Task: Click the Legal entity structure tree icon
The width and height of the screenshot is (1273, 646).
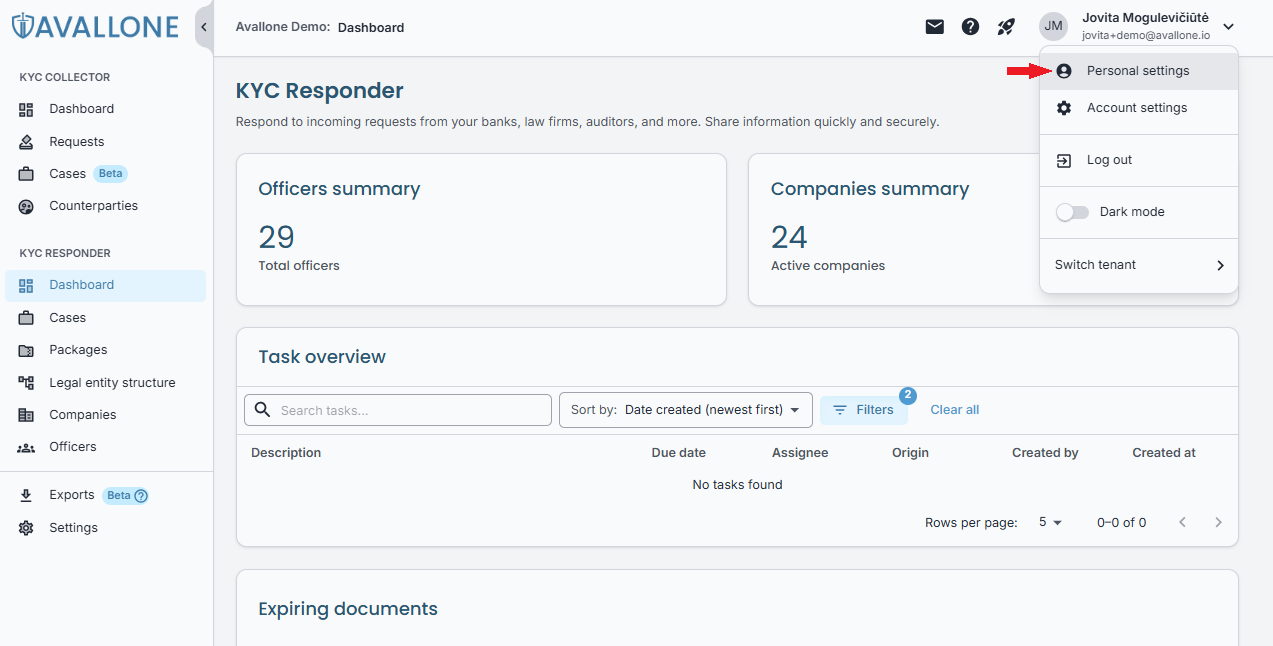Action: (x=27, y=383)
